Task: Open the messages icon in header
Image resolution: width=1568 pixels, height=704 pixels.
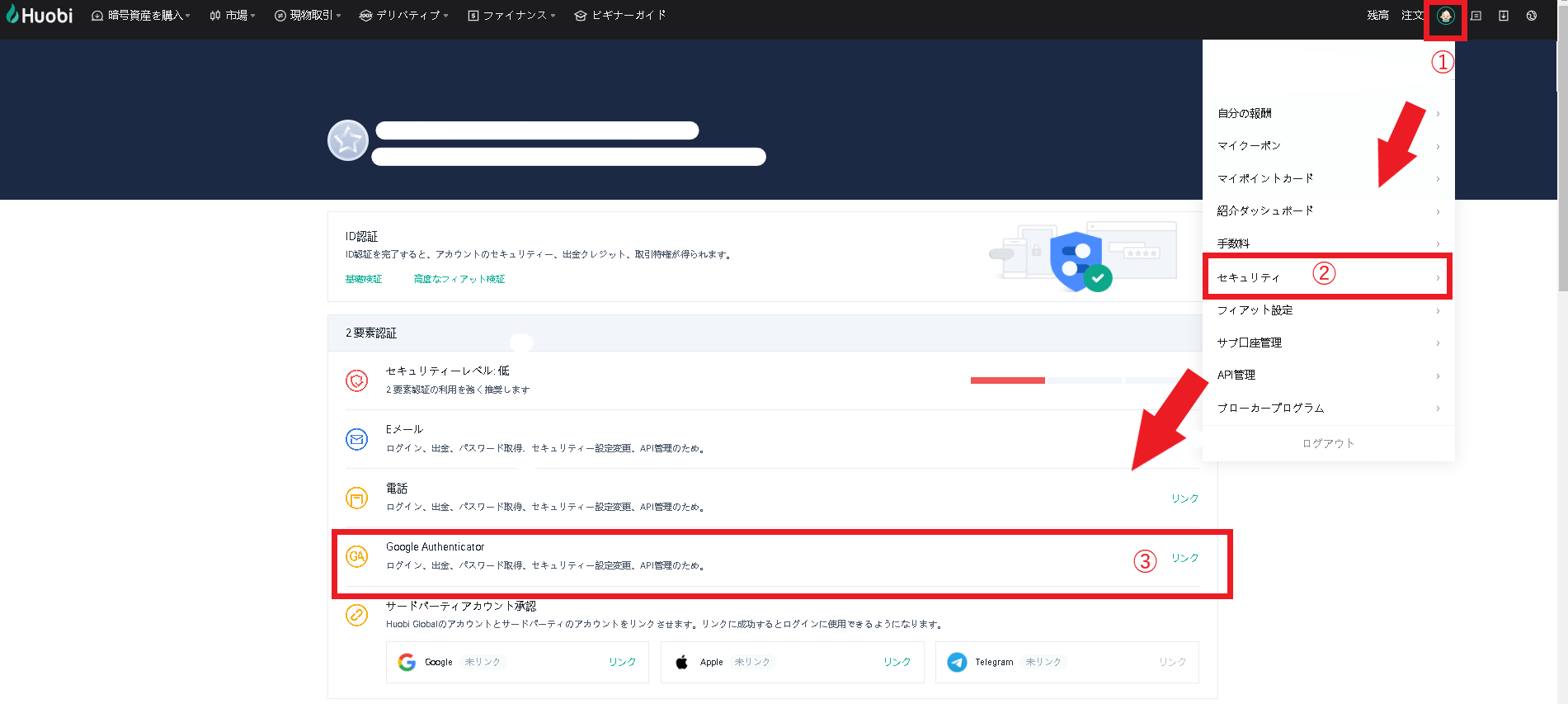Action: click(x=1476, y=16)
